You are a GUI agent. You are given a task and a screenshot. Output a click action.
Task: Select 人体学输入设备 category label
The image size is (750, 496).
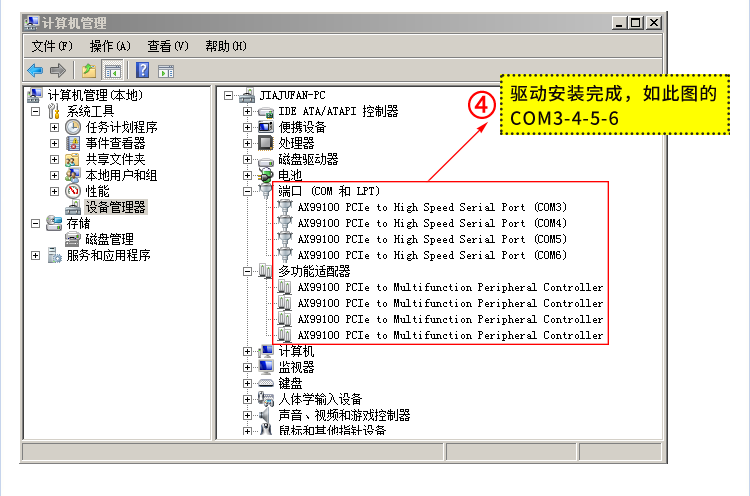320,399
